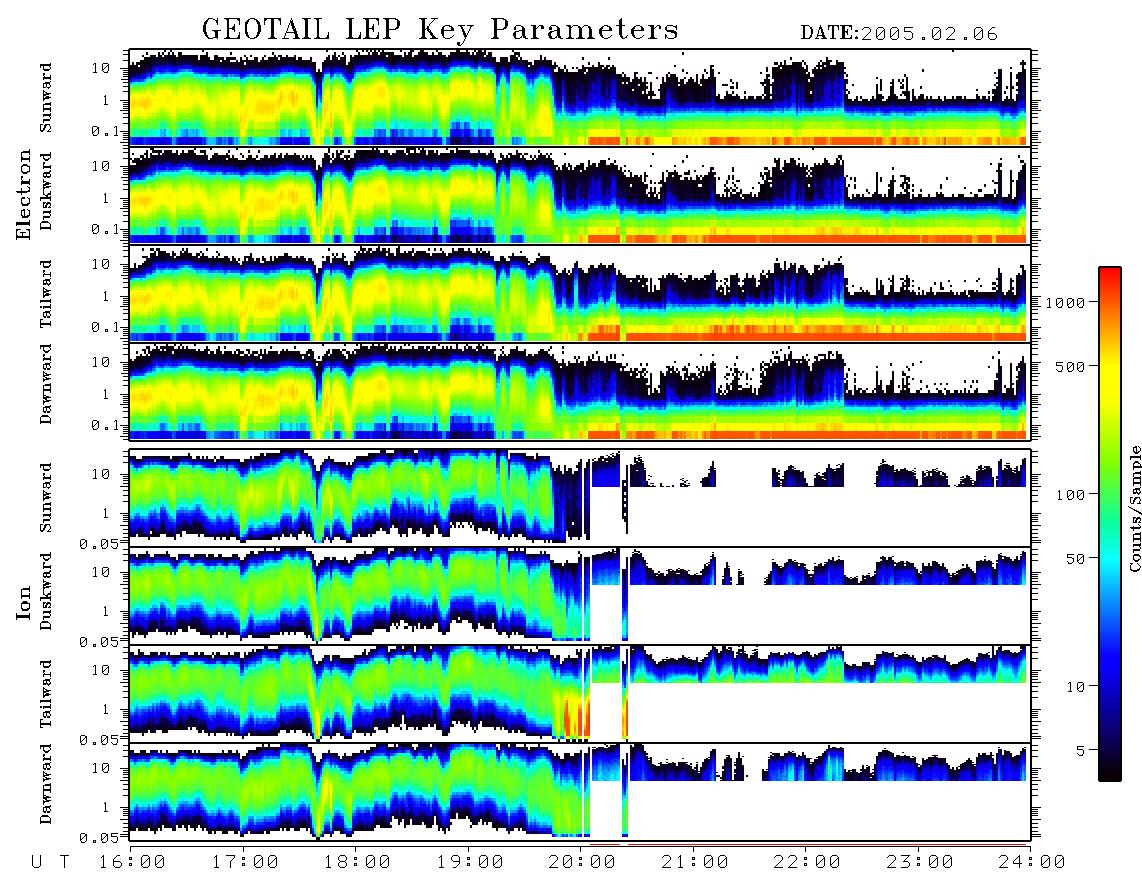Click the "24:00" time tick label
Viewport: 1142px width, 880px height.
1032,862
